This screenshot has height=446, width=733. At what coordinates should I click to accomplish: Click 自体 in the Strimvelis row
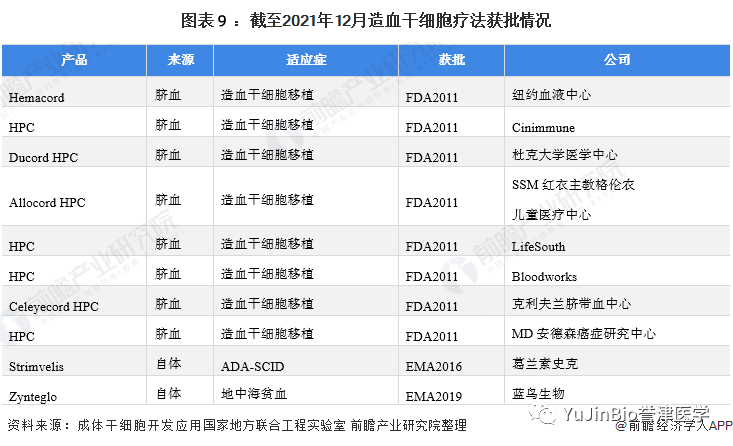click(168, 364)
